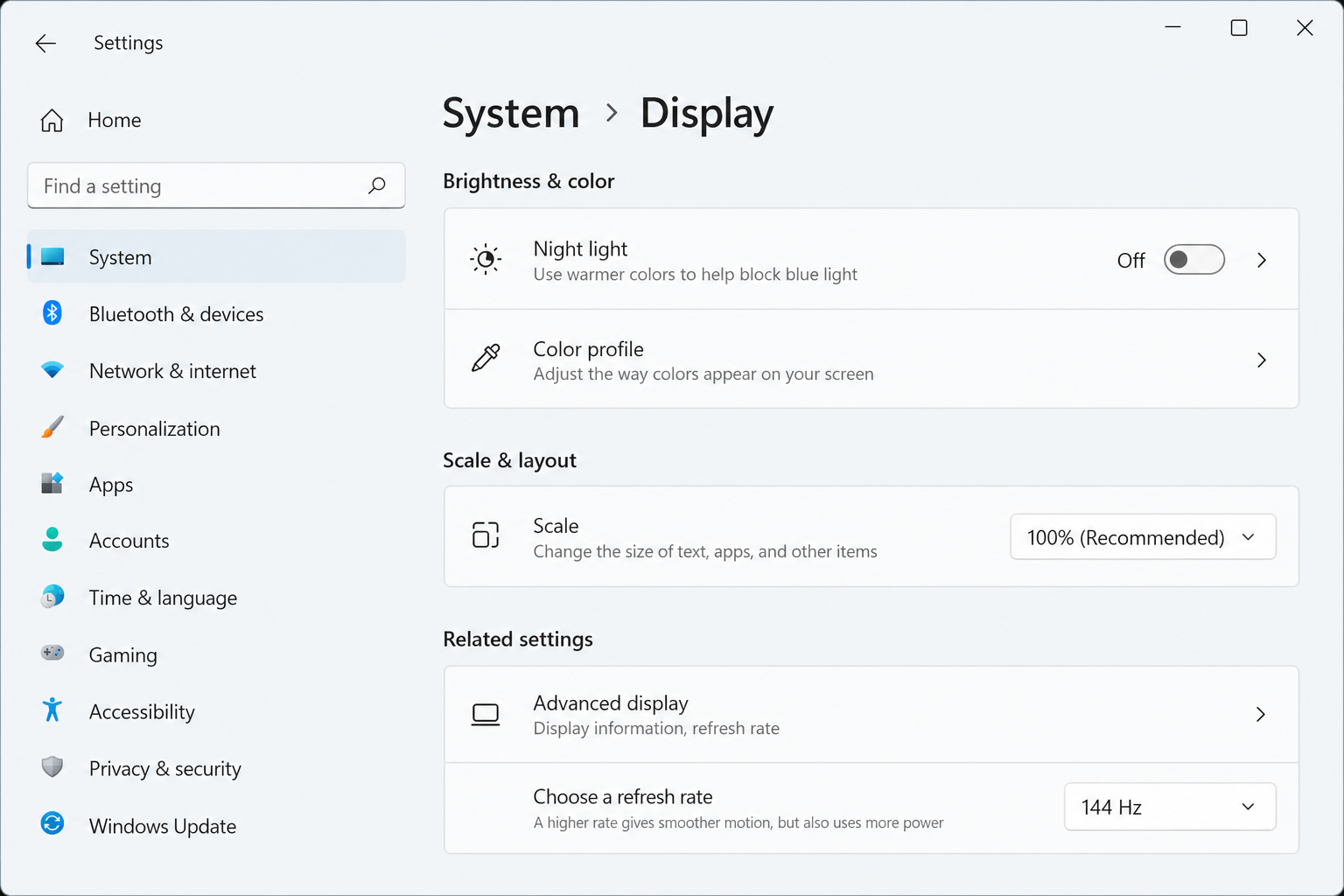The width and height of the screenshot is (1344, 896).
Task: Click the Bluetooth icon in sidebar
Action: click(52, 313)
